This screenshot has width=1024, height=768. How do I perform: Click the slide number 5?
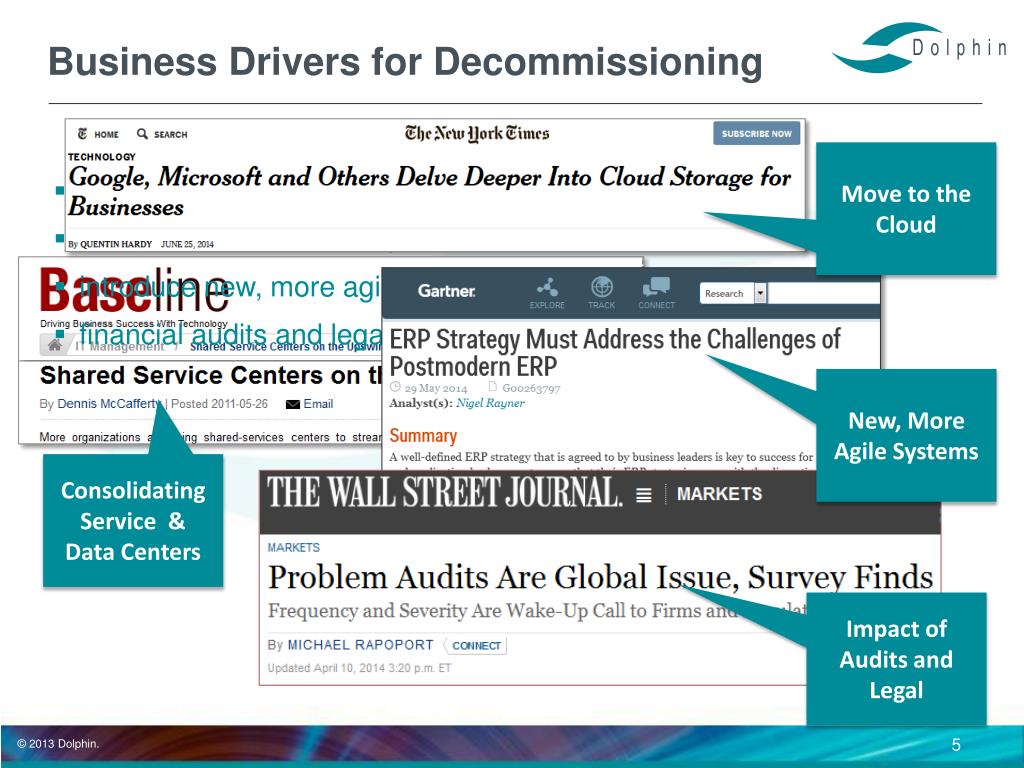956,744
